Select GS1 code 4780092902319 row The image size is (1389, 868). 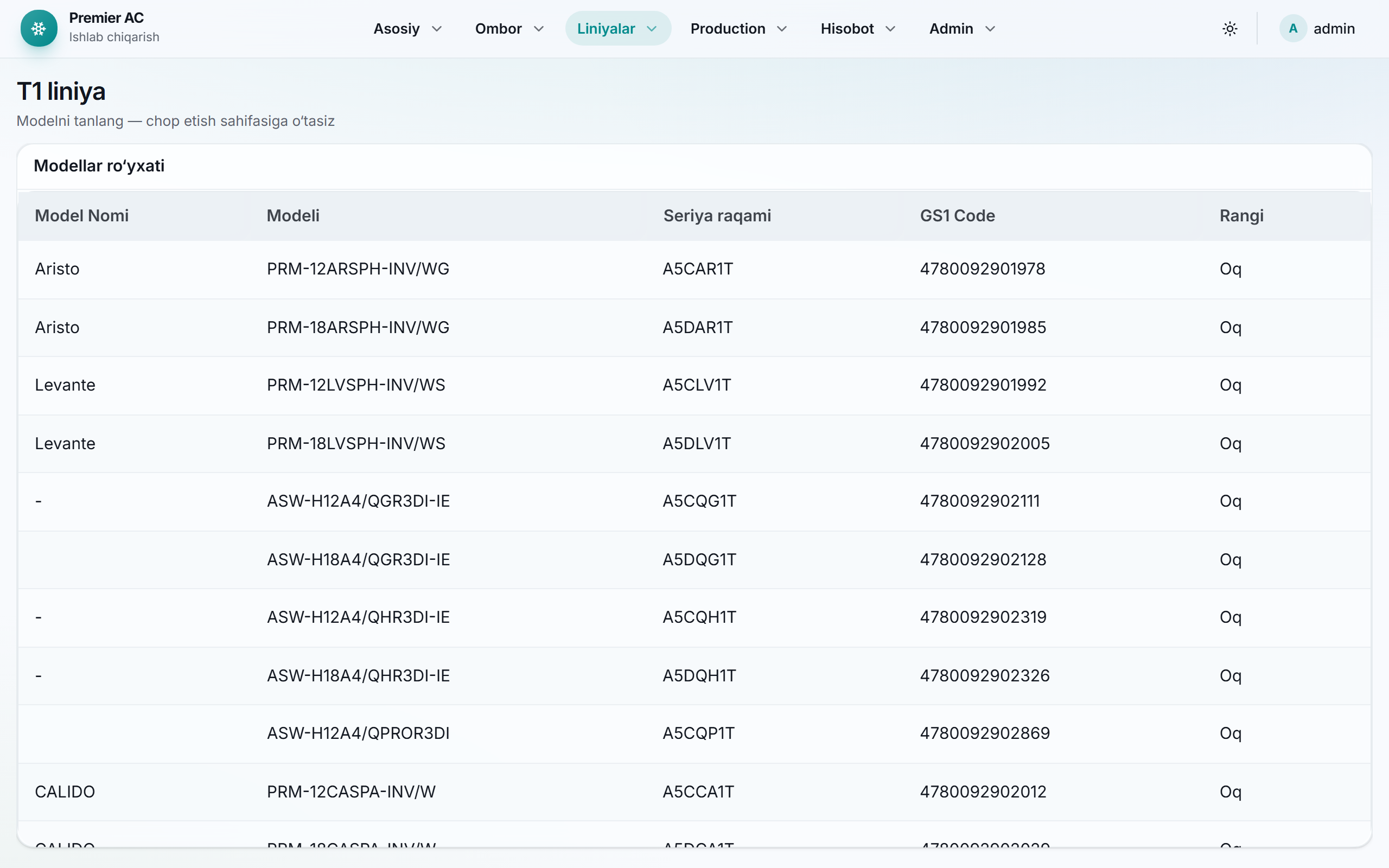pyautogui.click(x=694, y=618)
